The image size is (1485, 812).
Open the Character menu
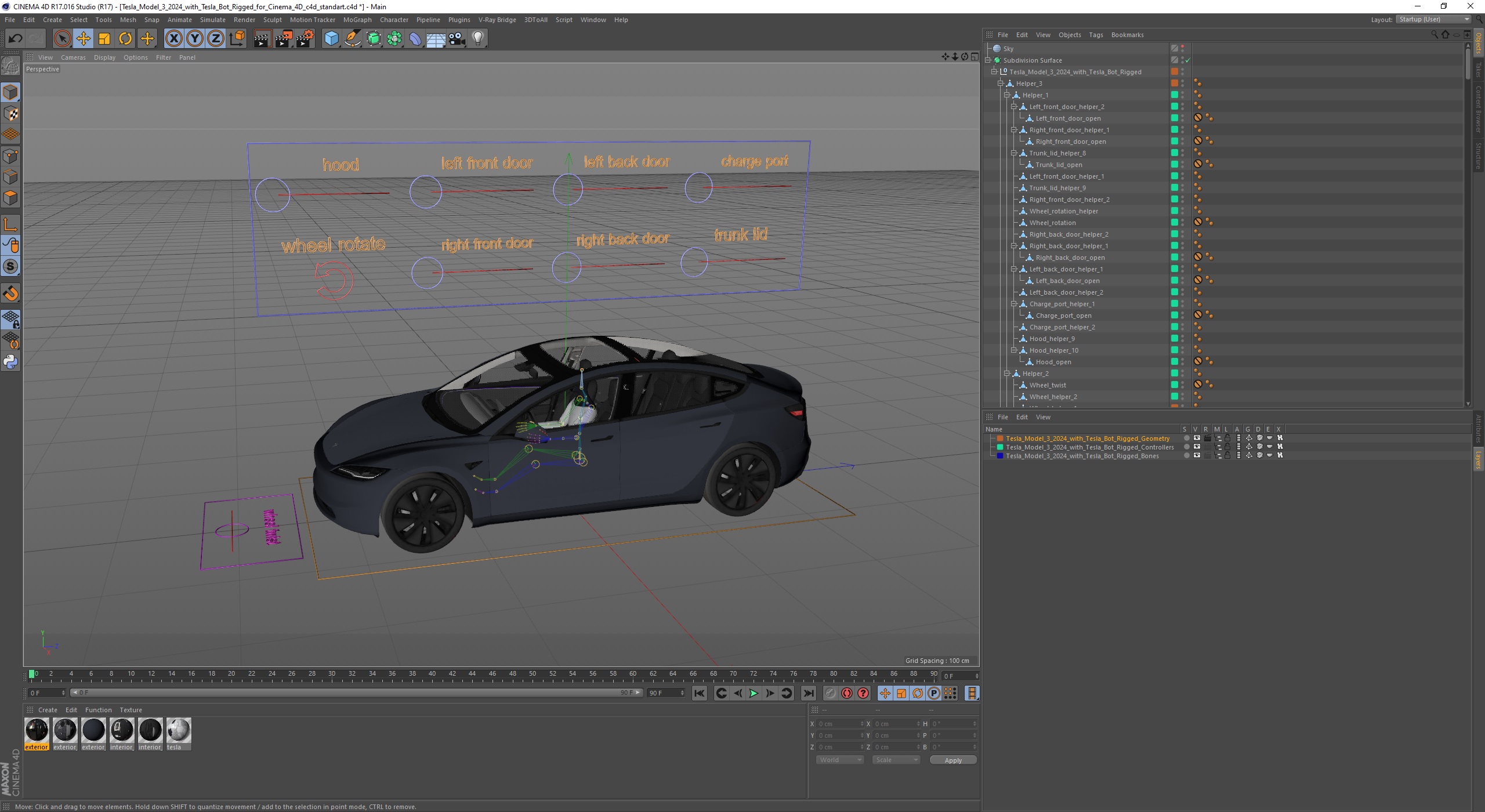click(394, 20)
